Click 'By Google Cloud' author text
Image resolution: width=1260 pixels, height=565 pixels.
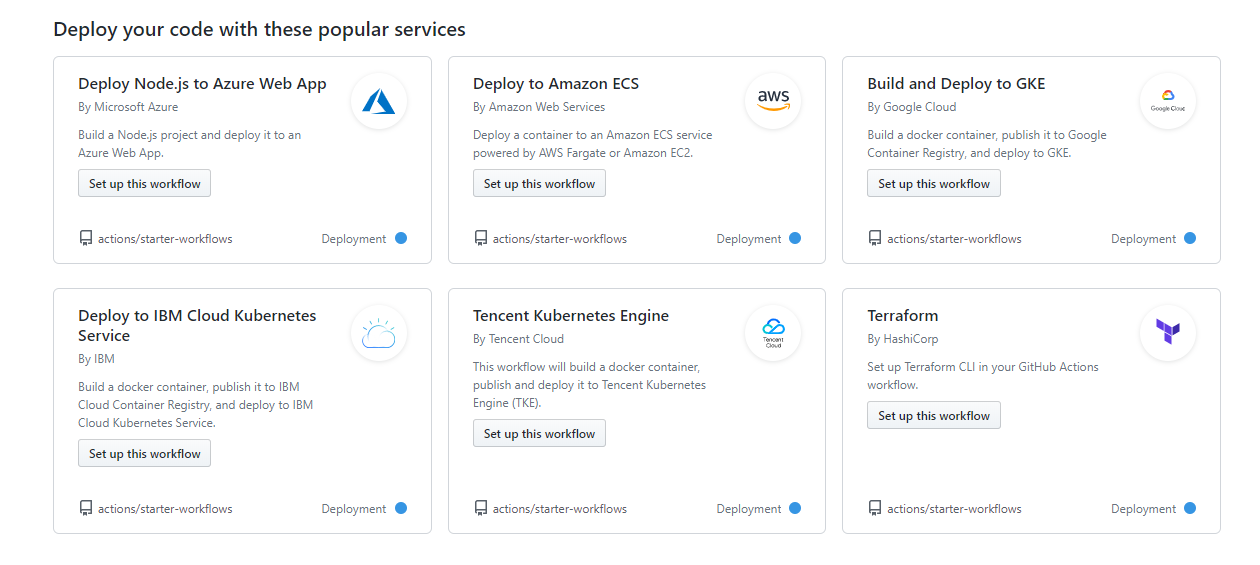point(912,107)
